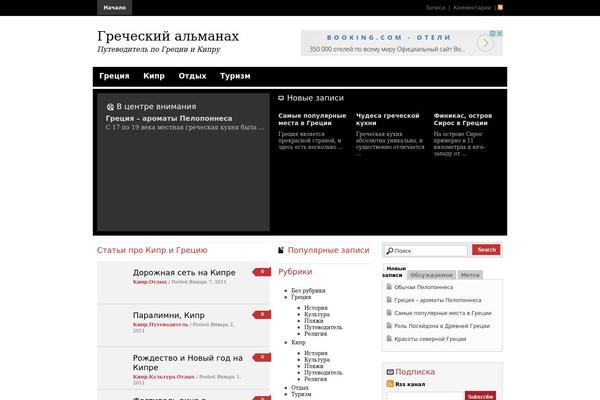Click the icon beside Популярные записи heading
The image size is (600, 400).
(281, 250)
